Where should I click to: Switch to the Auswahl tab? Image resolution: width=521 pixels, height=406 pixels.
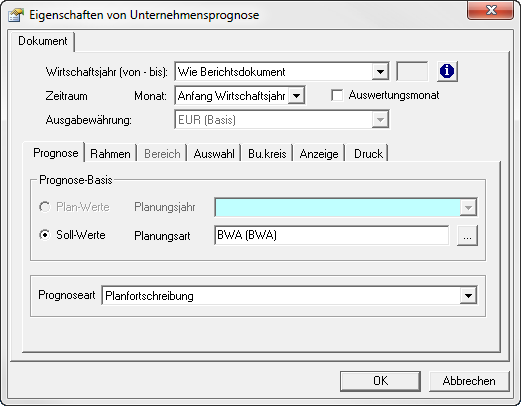214,154
